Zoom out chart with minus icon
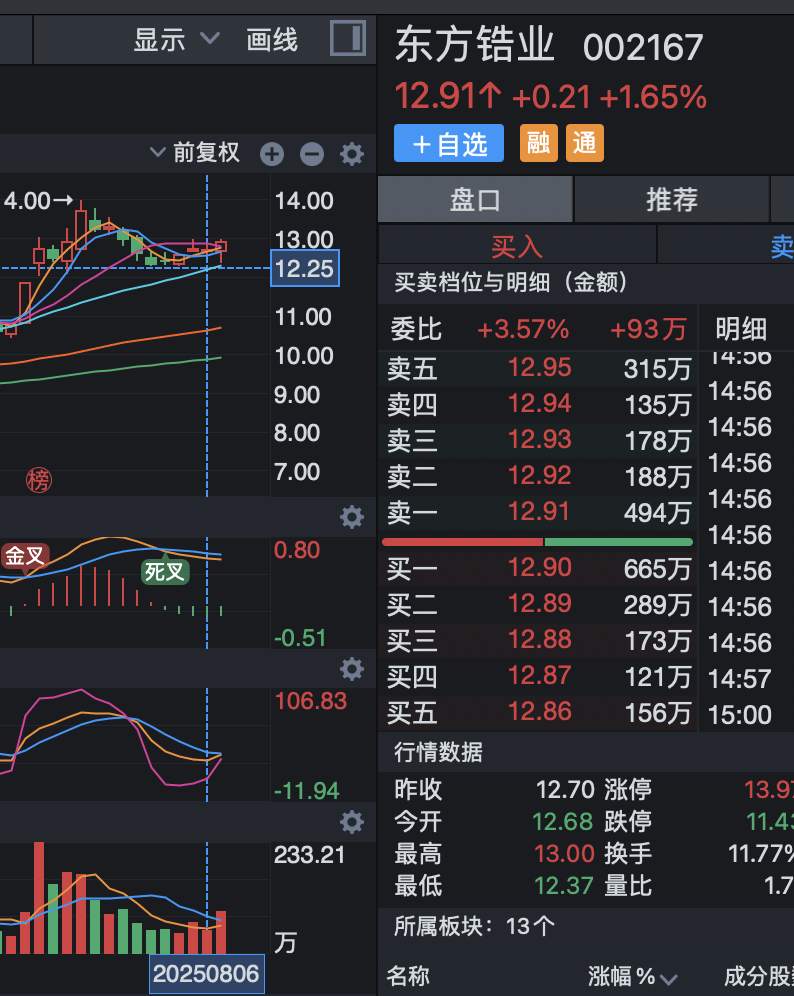 pos(312,154)
